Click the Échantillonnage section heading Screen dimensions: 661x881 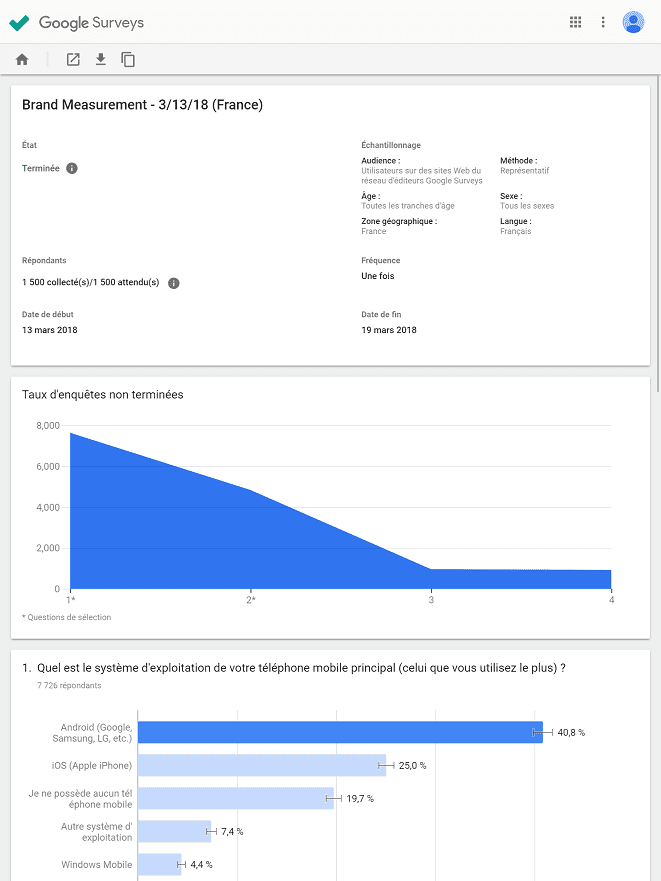point(391,146)
